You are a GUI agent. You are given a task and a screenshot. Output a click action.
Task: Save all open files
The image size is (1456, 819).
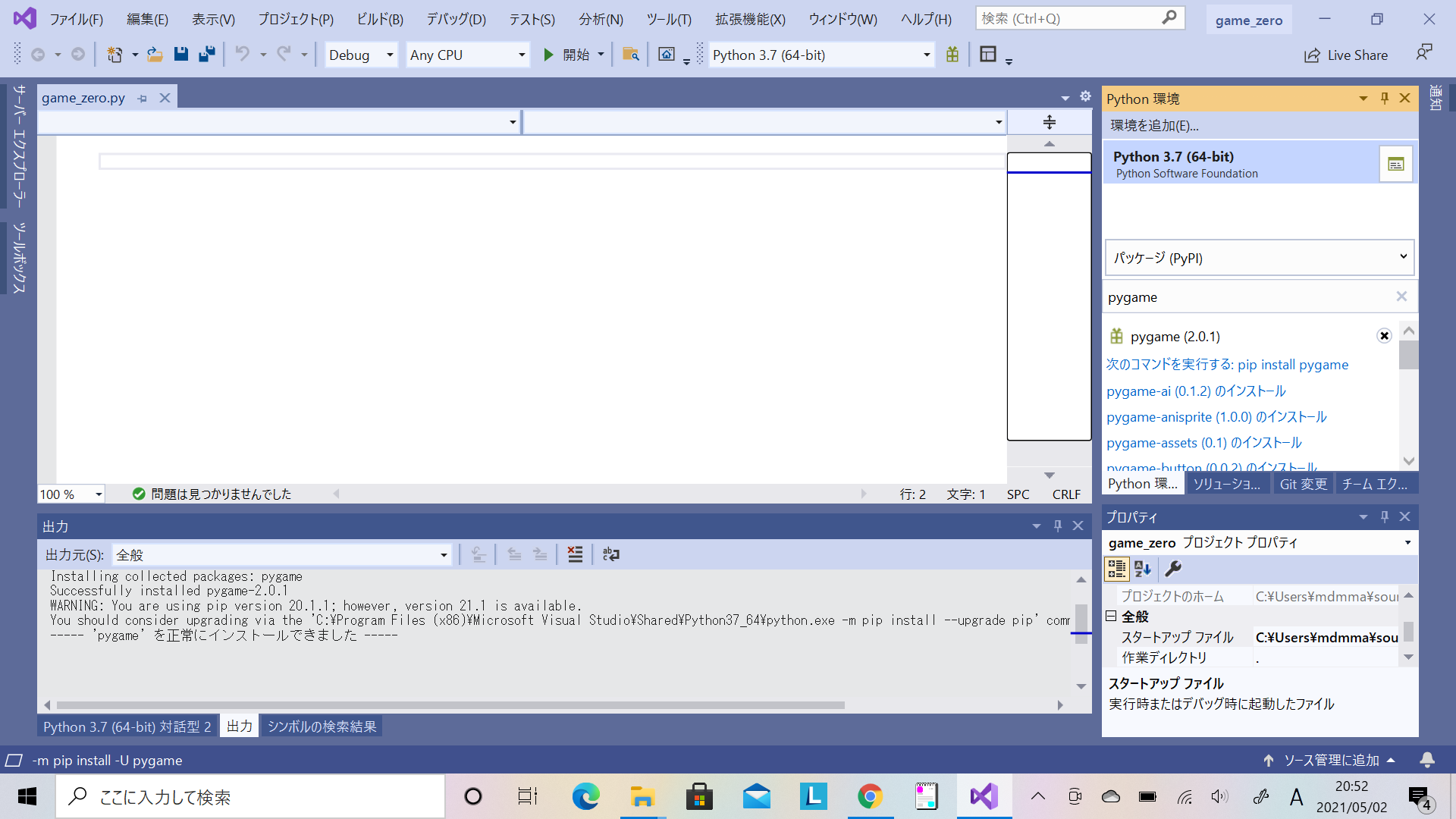(206, 54)
